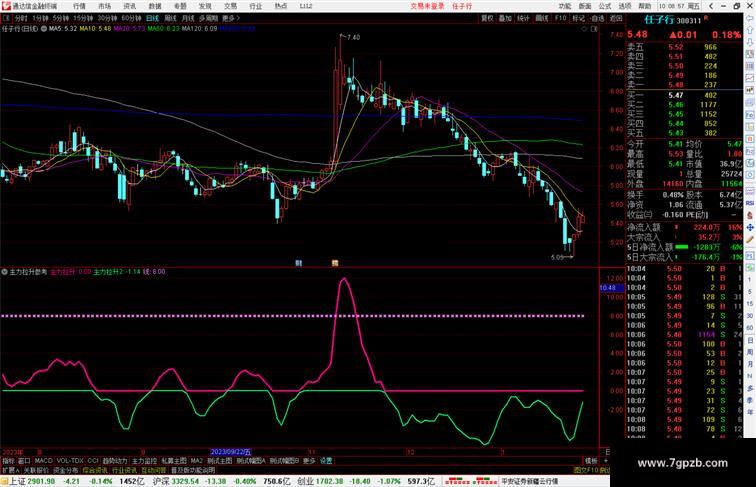Open the 帮助 menu

click(645, 6)
